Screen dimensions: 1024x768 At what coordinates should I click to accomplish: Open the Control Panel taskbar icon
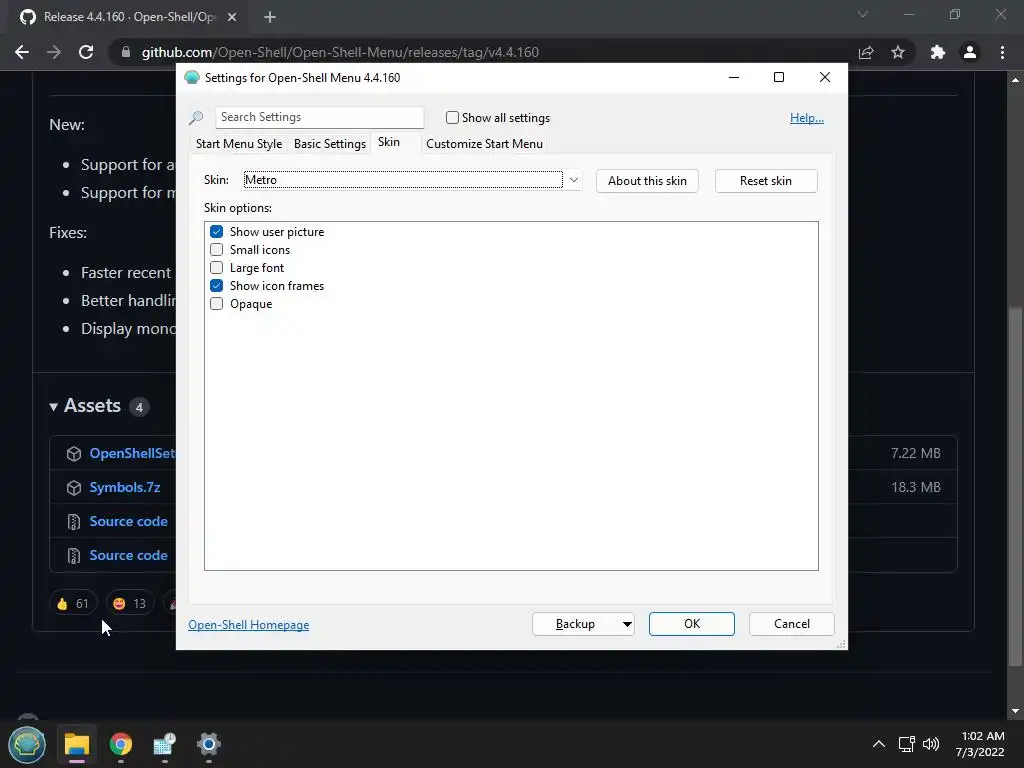pyautogui.click(x=165, y=744)
